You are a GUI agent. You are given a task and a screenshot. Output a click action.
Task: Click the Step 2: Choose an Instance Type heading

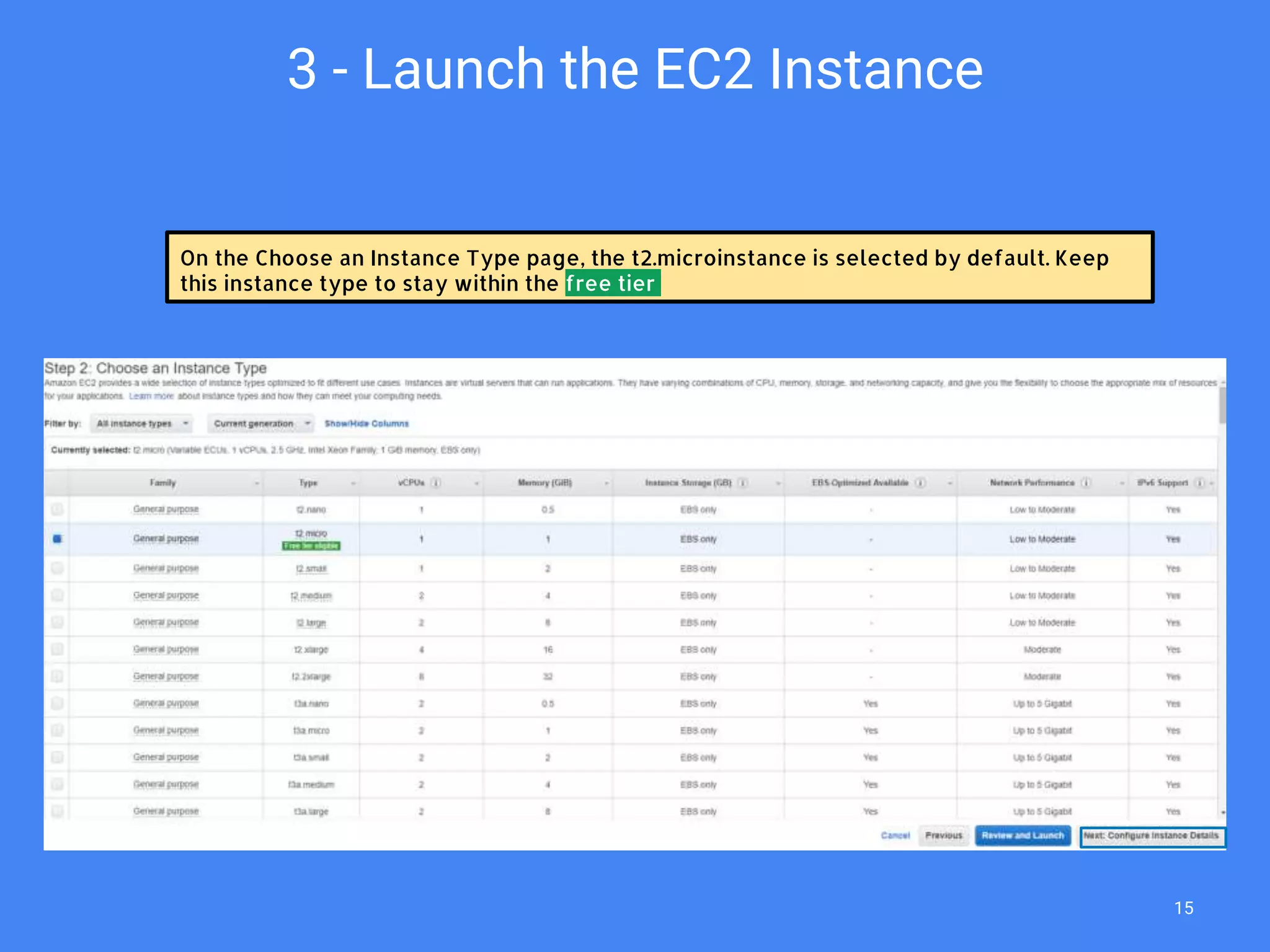156,368
